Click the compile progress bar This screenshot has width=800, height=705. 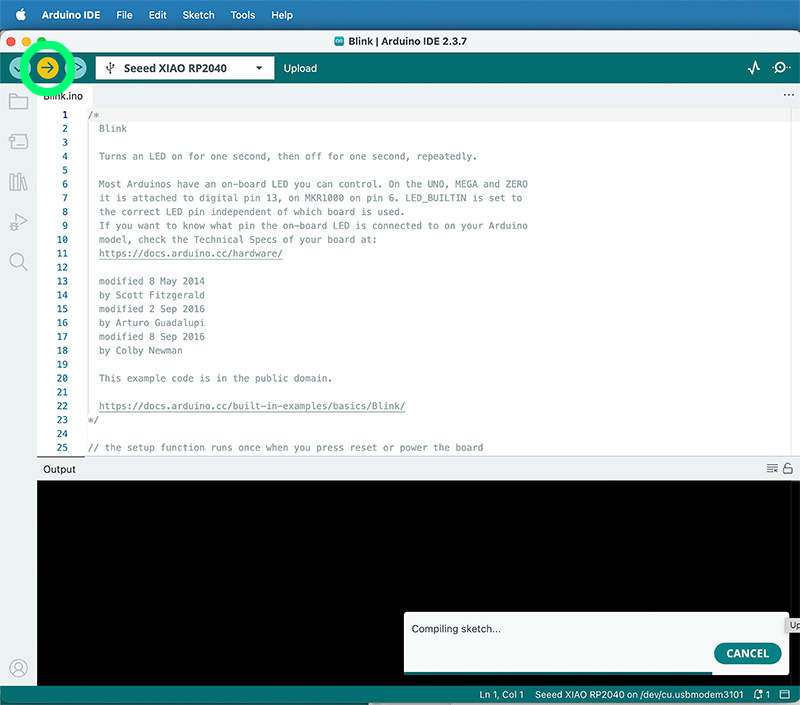pyautogui.click(x=558, y=673)
